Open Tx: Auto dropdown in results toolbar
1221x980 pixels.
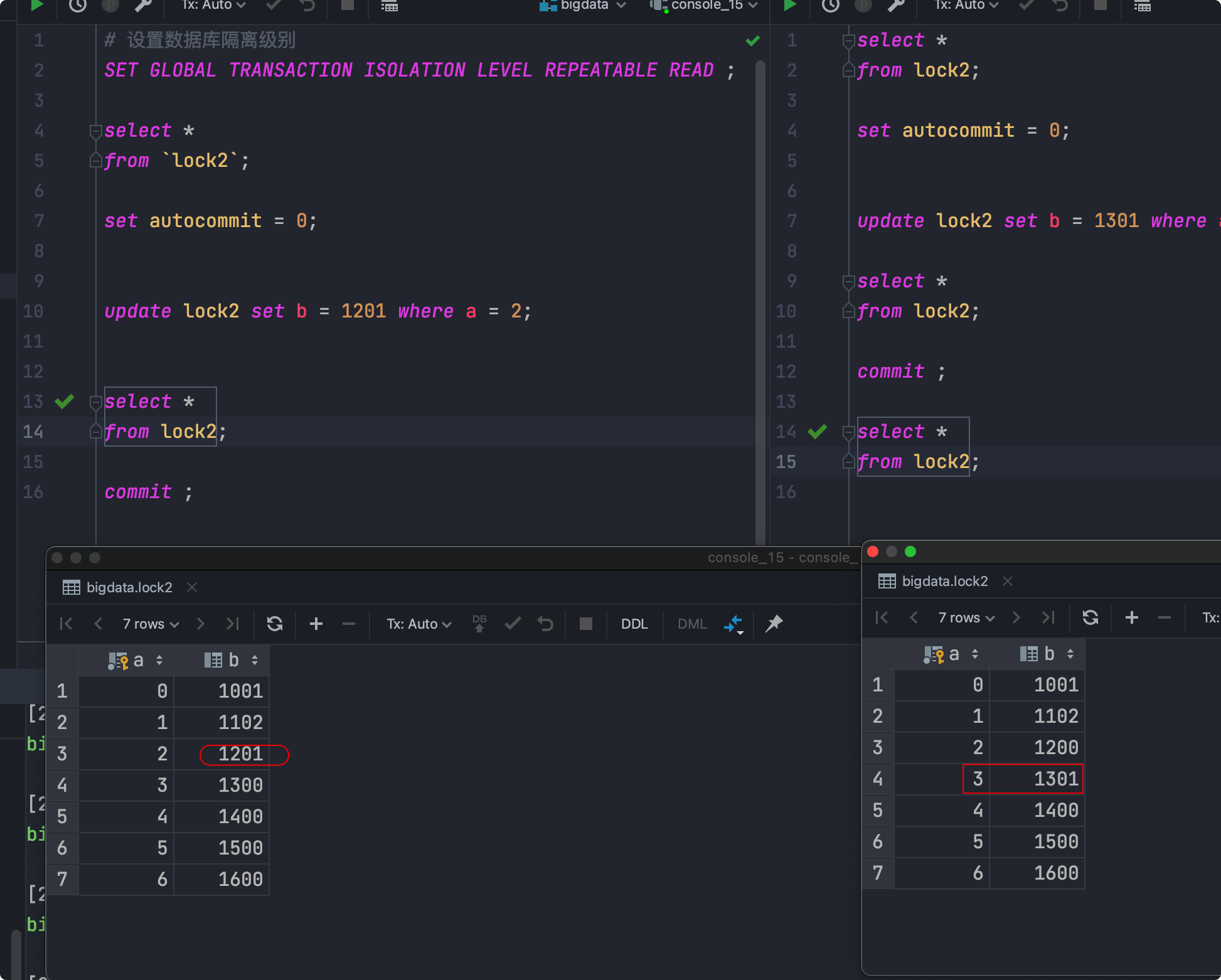point(419,624)
